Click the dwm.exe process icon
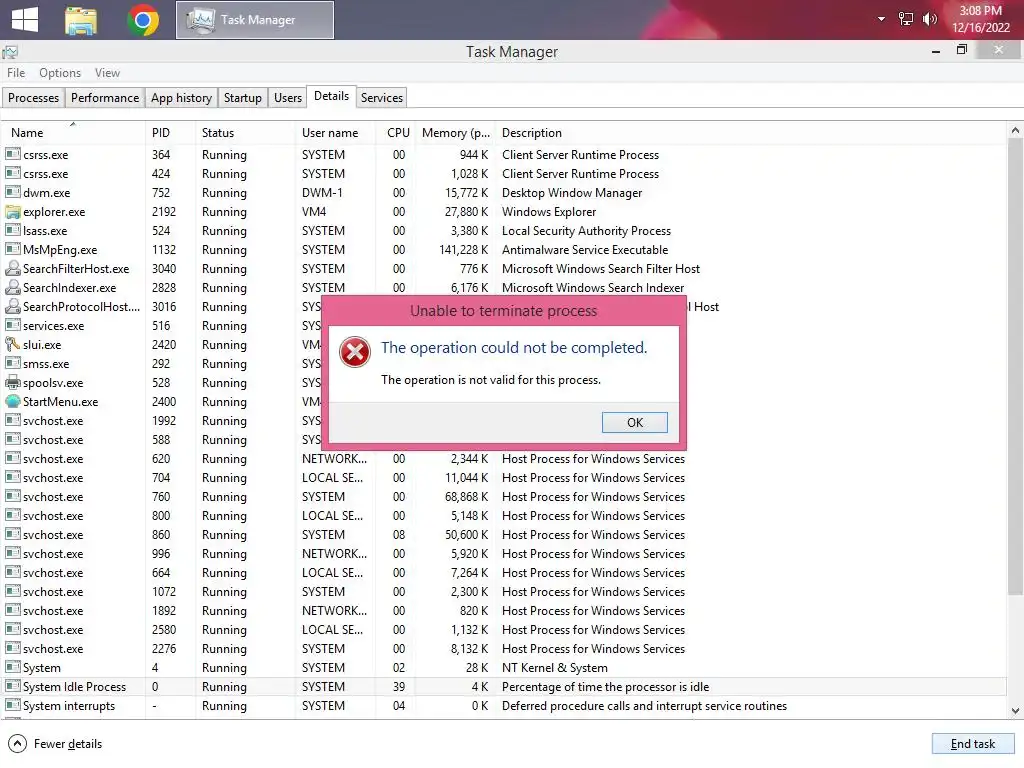The height and width of the screenshot is (768, 1024). pyautogui.click(x=12, y=193)
